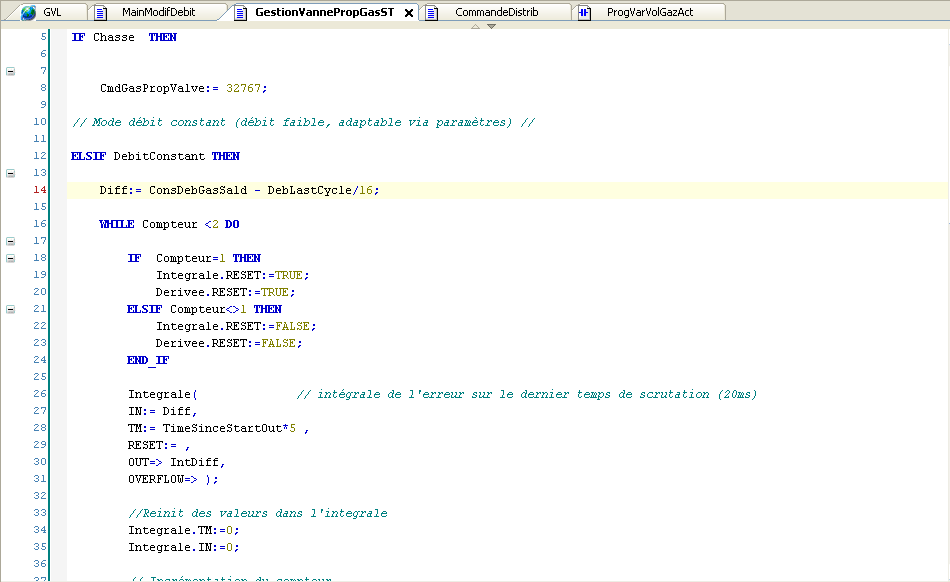Click the down arrow on the pane splitter

pyautogui.click(x=491, y=27)
